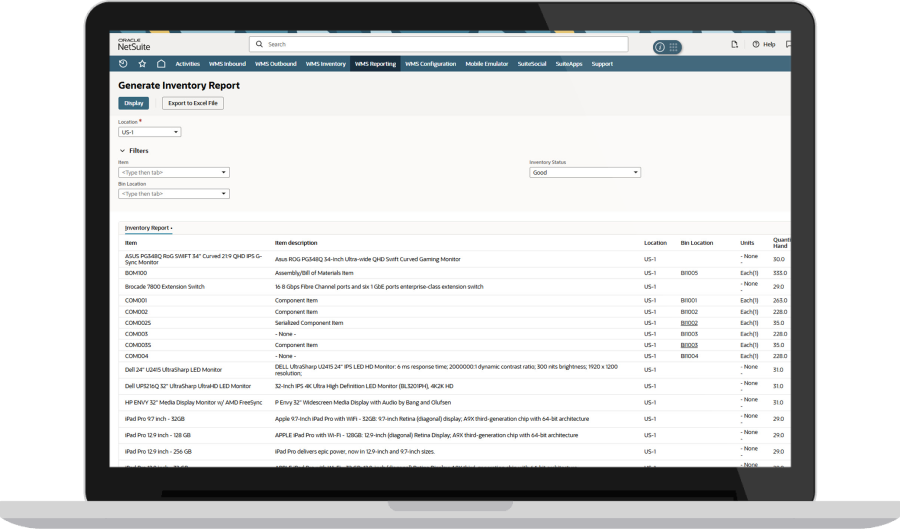The width and height of the screenshot is (900, 529).
Task: Go to the Home dashboard icon
Action: (x=161, y=64)
